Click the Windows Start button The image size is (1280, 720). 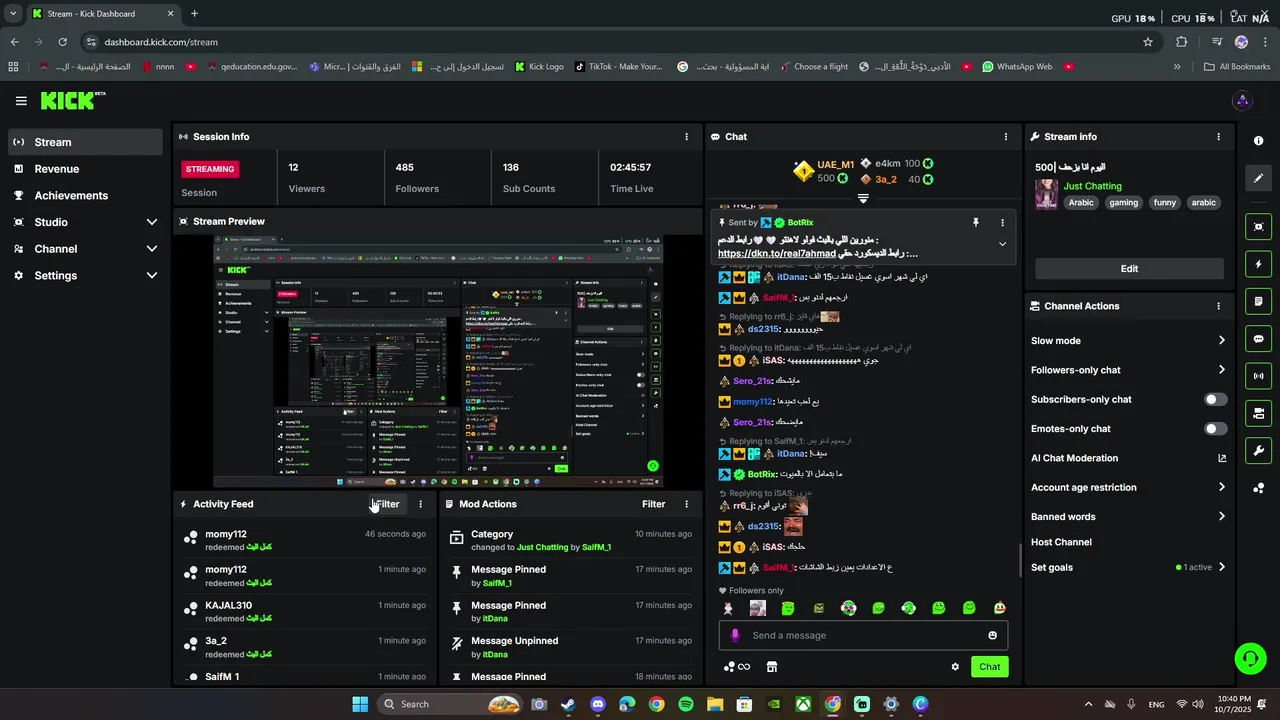360,705
